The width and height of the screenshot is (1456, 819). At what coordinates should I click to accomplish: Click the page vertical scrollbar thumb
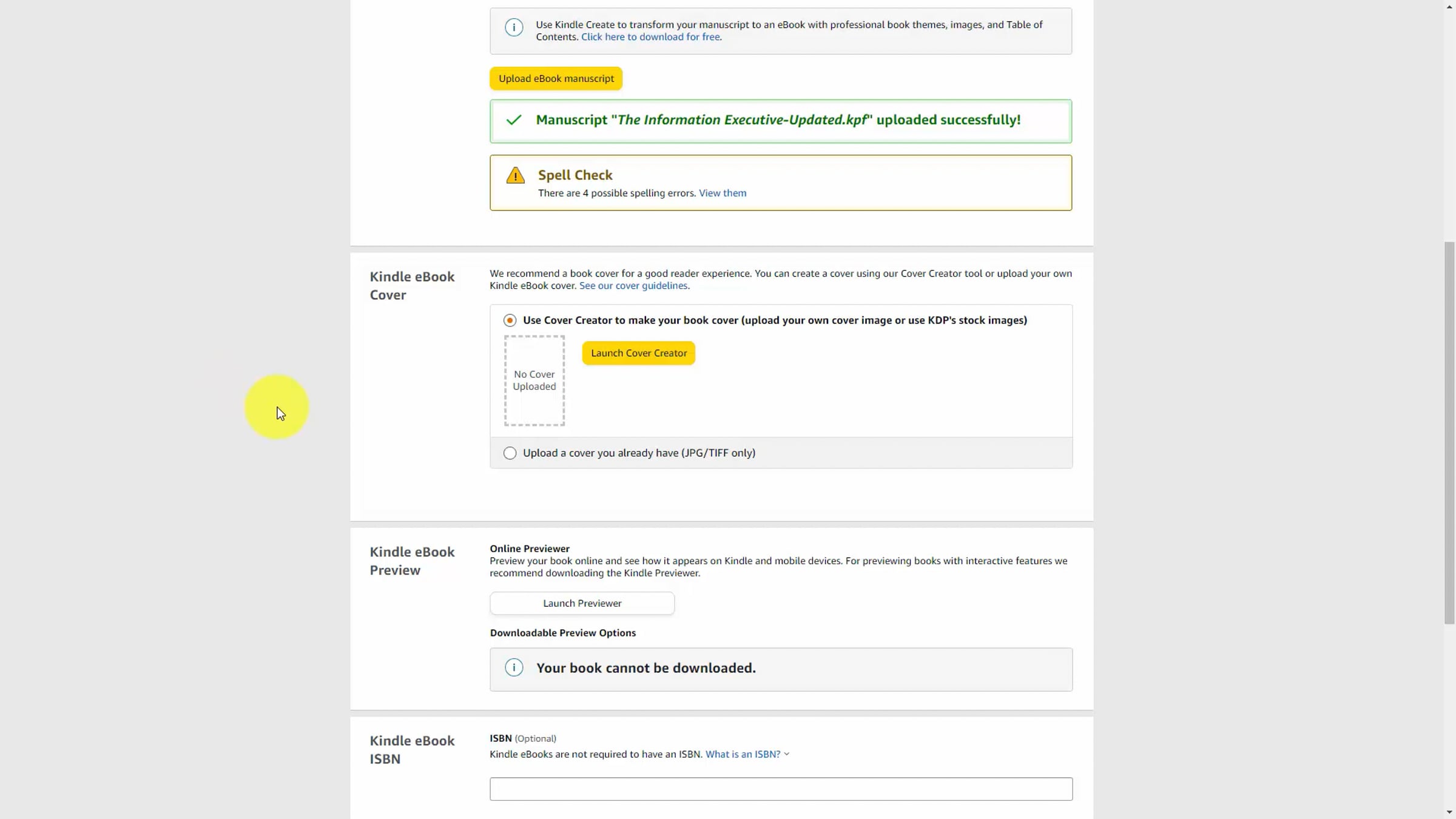[1449, 432]
